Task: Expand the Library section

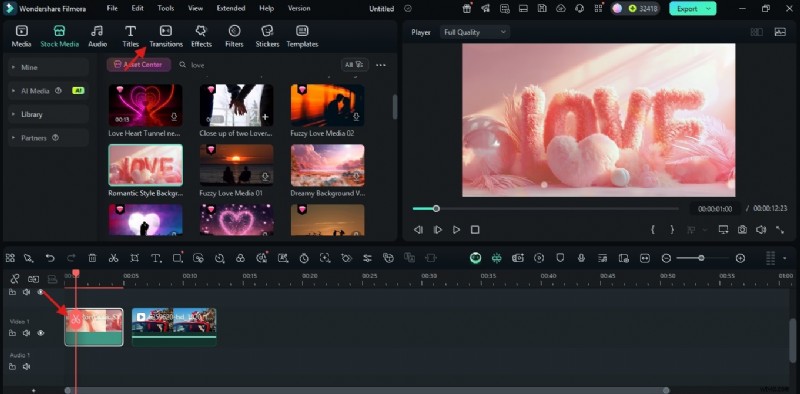Action: click(x=48, y=114)
